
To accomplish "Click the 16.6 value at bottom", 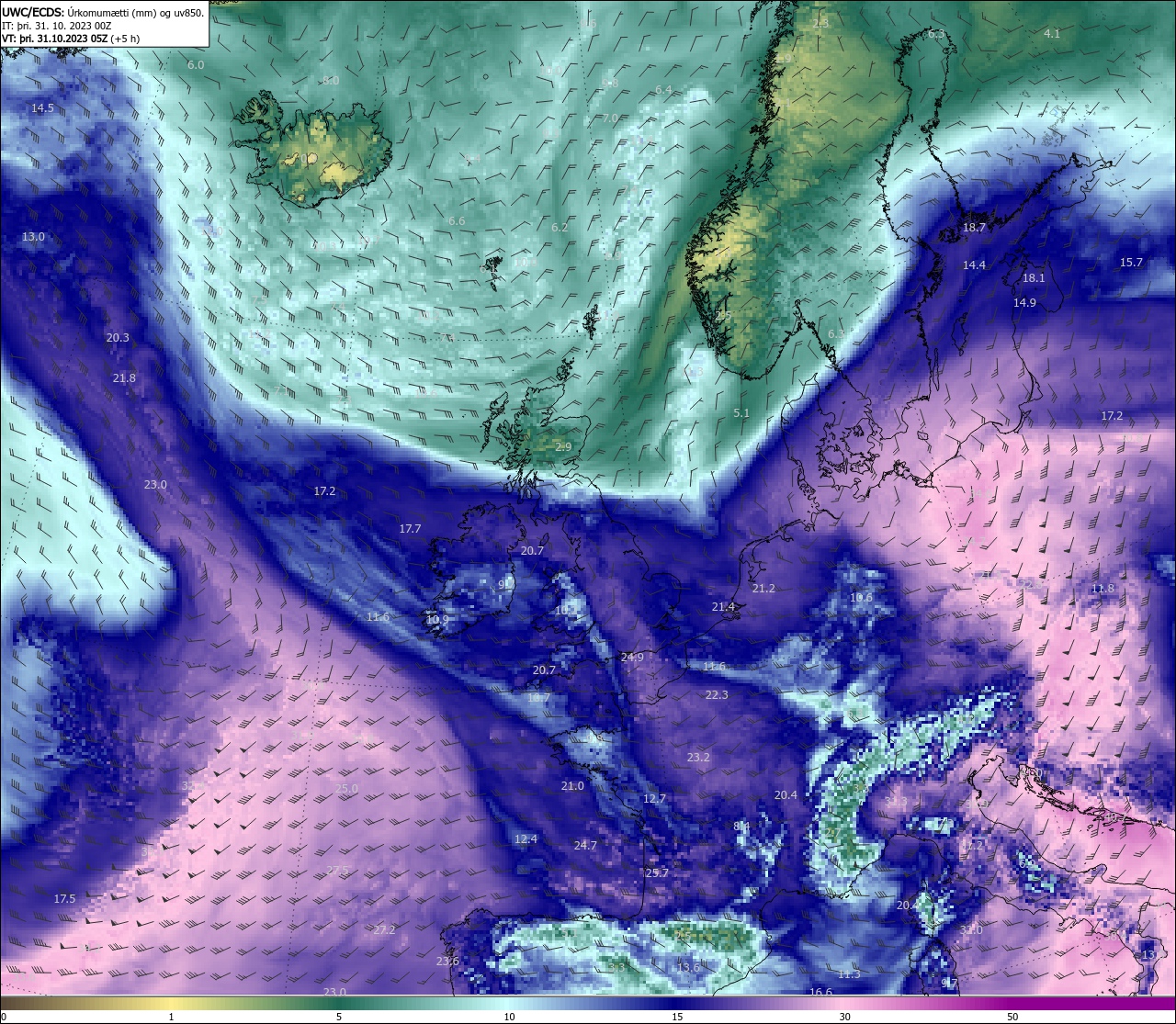I will click(820, 993).
